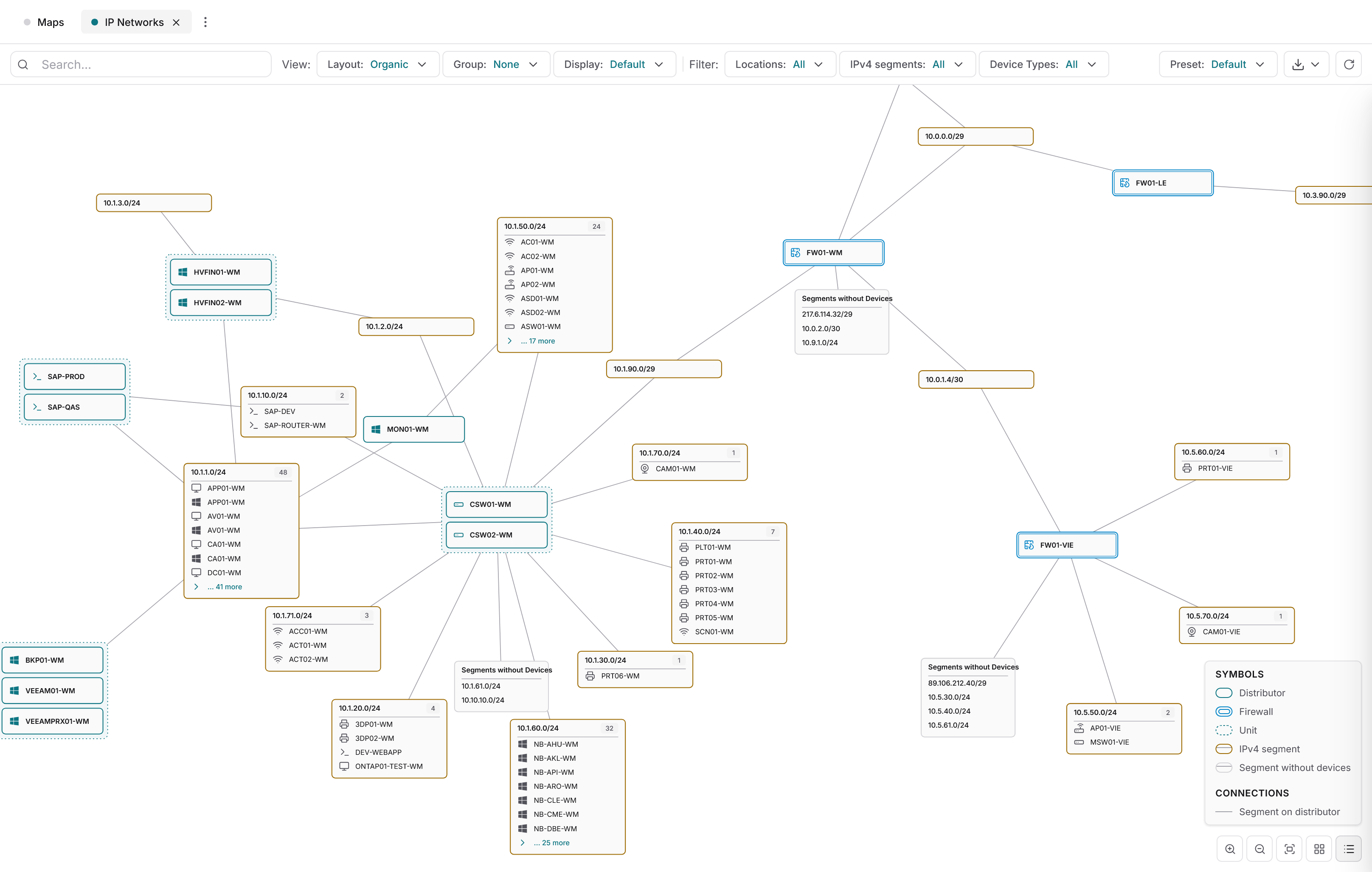Click the refresh map icon
Image resolution: width=1372 pixels, height=872 pixels.
(x=1349, y=65)
